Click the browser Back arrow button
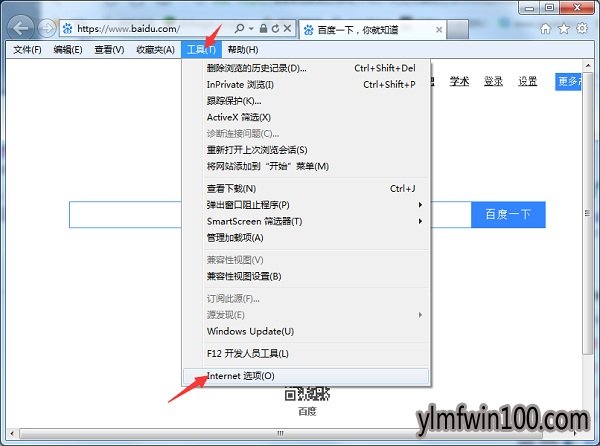Screen dimensions: 600x446 21,28
